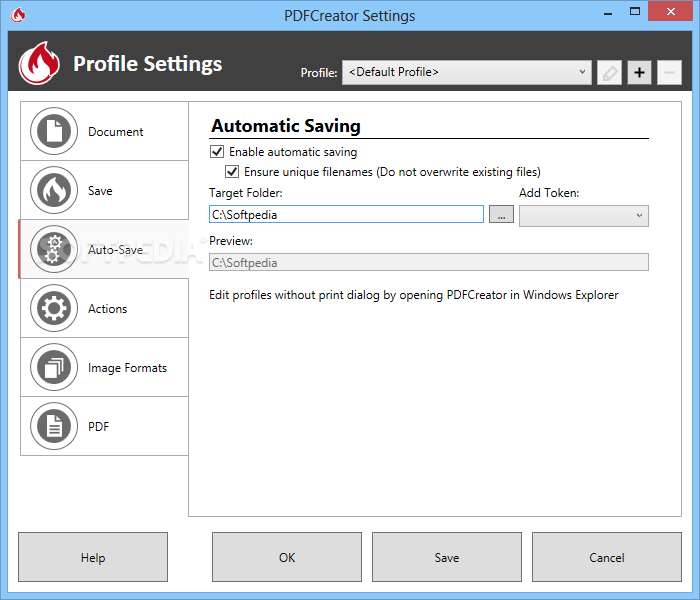Click the Automatic Saving heading
The image size is (700, 600).
click(286, 125)
